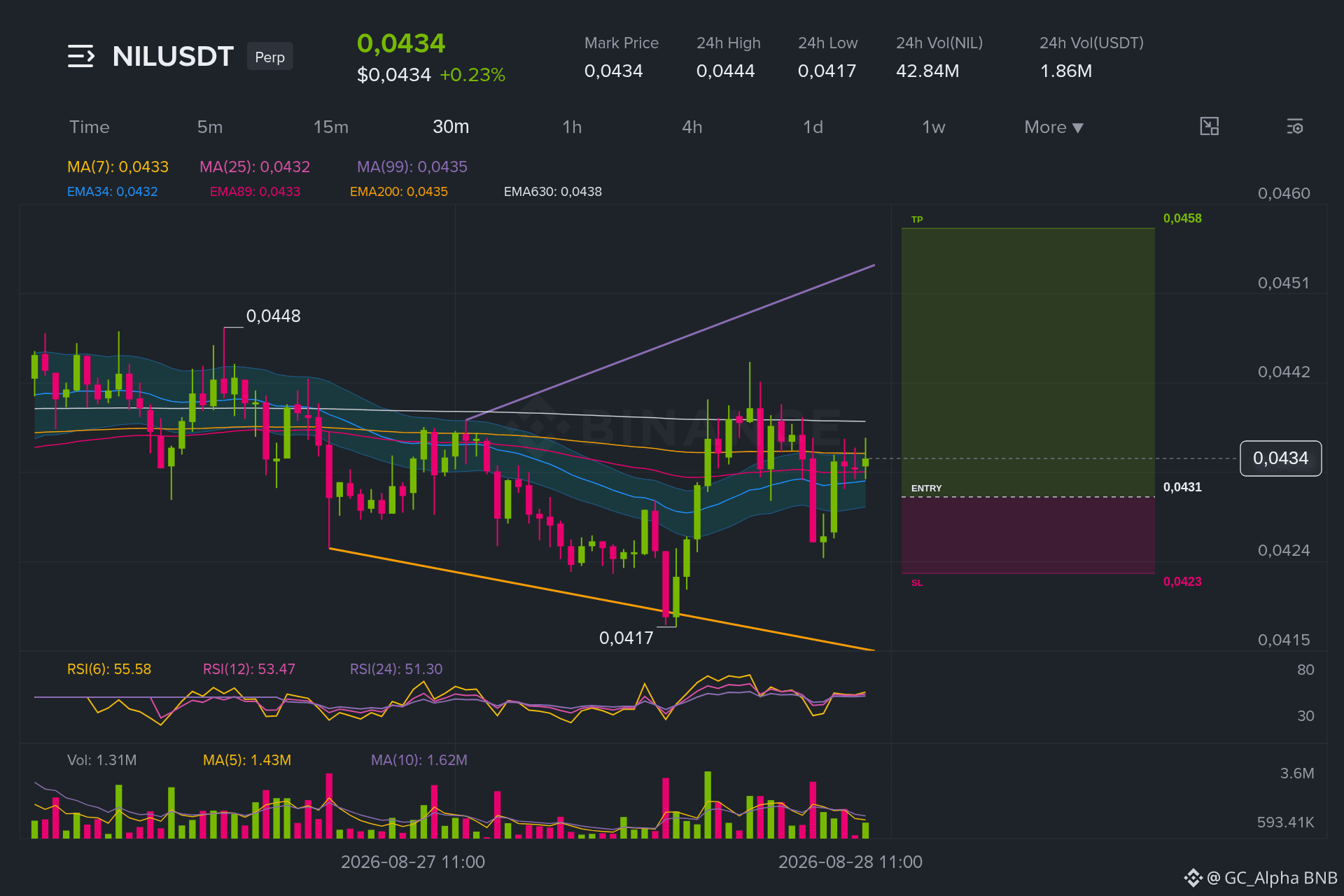The width and height of the screenshot is (1344, 896).
Task: Switch to the 1w timeframe
Action: [x=934, y=127]
